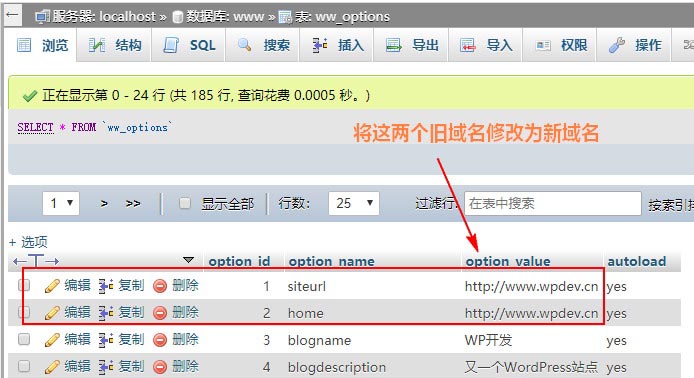Select checkbox for blogdescription row

(24, 366)
